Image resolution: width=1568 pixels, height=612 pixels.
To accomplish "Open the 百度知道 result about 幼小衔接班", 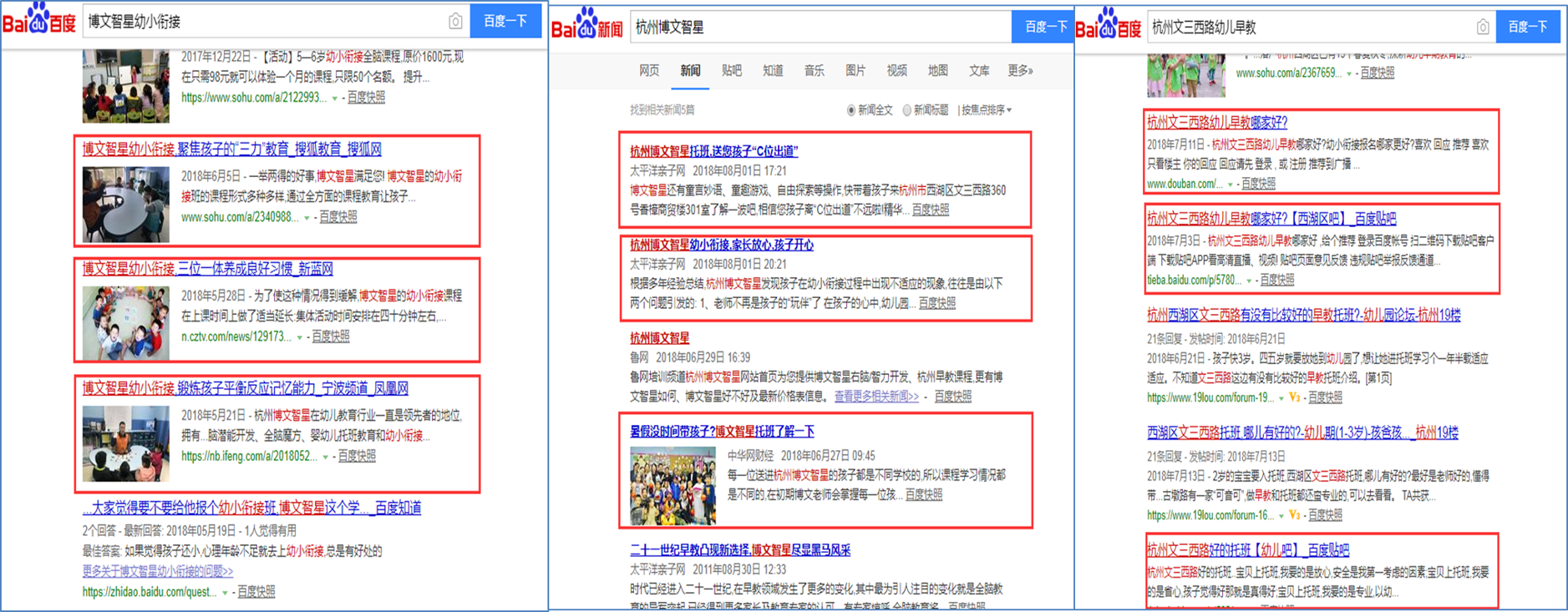I will pyautogui.click(x=251, y=508).
